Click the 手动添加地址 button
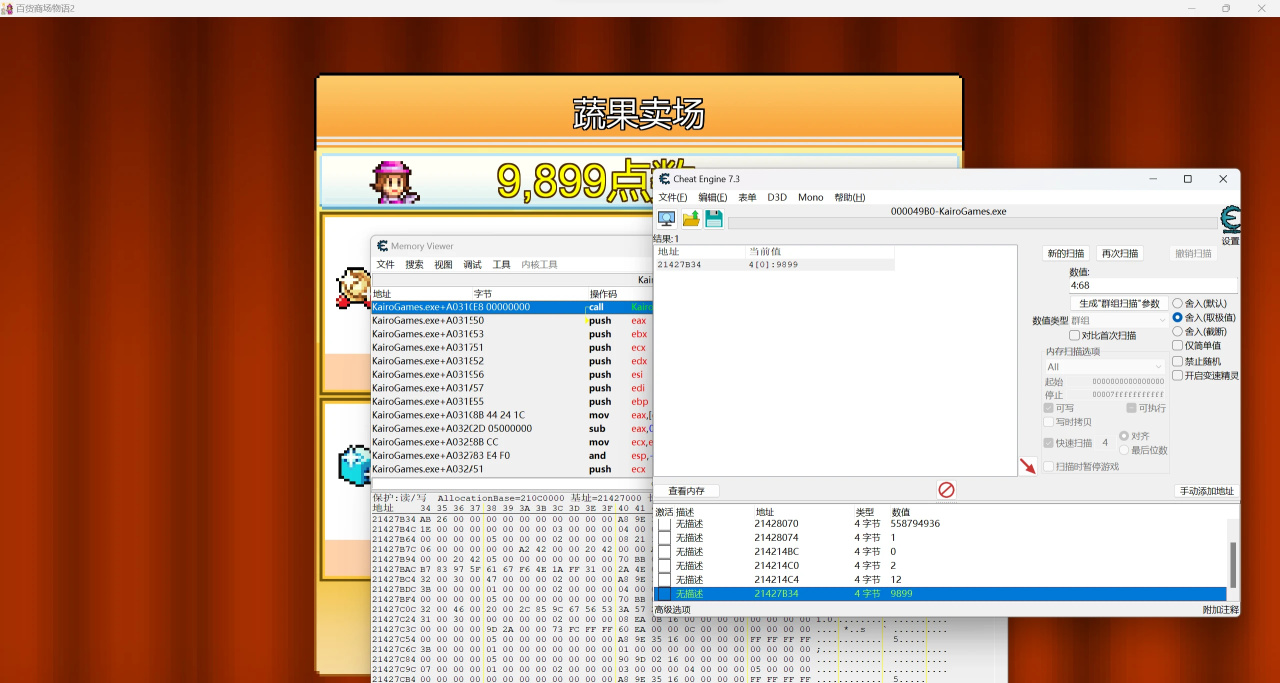This screenshot has height=683, width=1280. click(x=1207, y=491)
